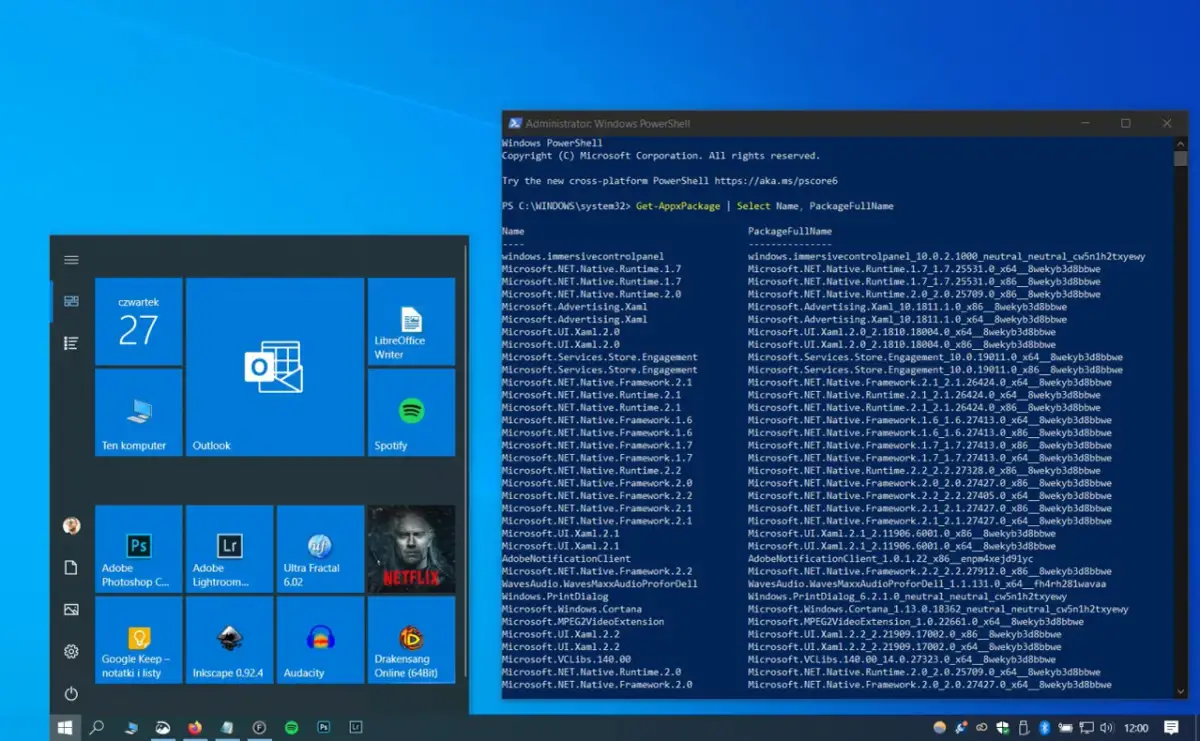Screen dimensions: 1200x741
Task: Open Windows Security shield in system tray
Action: click(x=1003, y=728)
